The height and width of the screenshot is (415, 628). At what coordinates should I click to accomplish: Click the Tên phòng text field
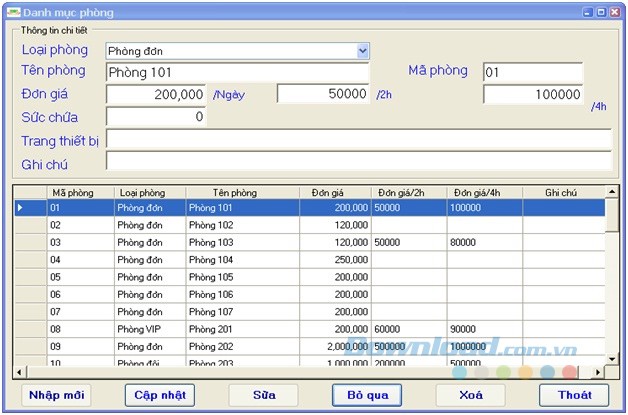237,72
